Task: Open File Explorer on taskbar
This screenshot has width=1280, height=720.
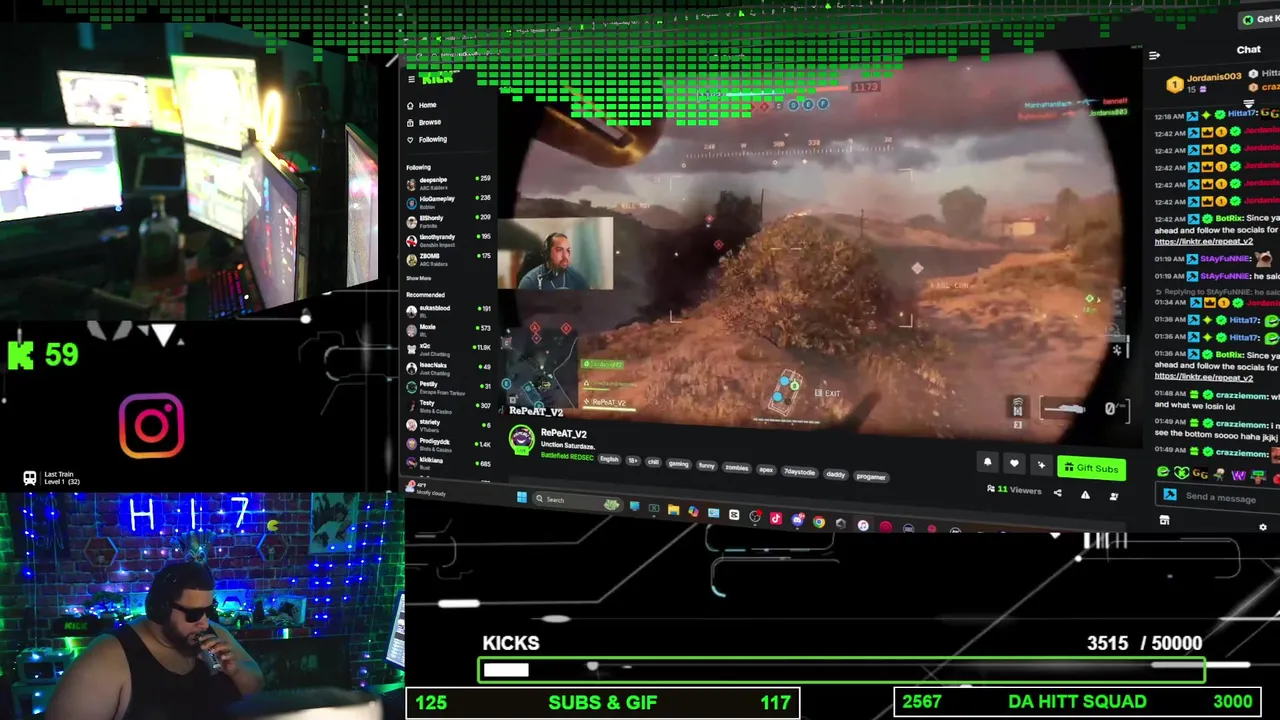Action: click(x=673, y=510)
